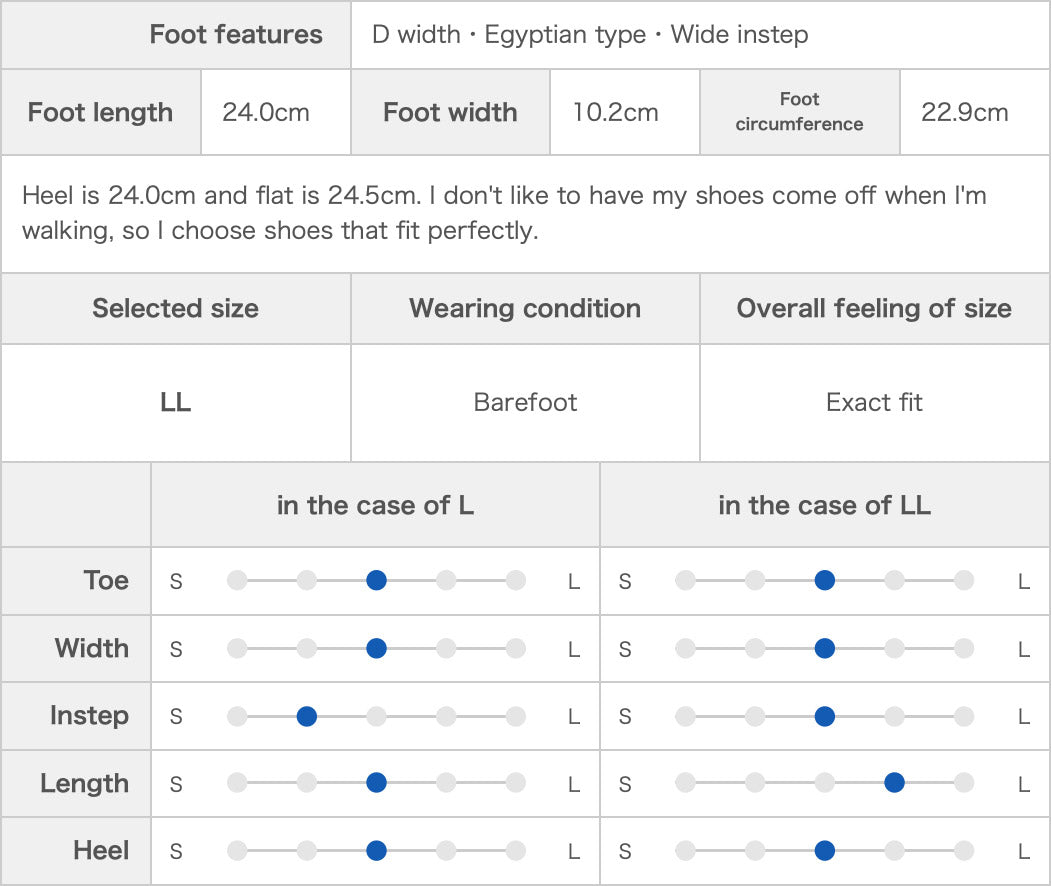Screen dimensions: 1051x886
Task: Choose largest dot in L Heel row
Action: pyautogui.click(x=516, y=850)
